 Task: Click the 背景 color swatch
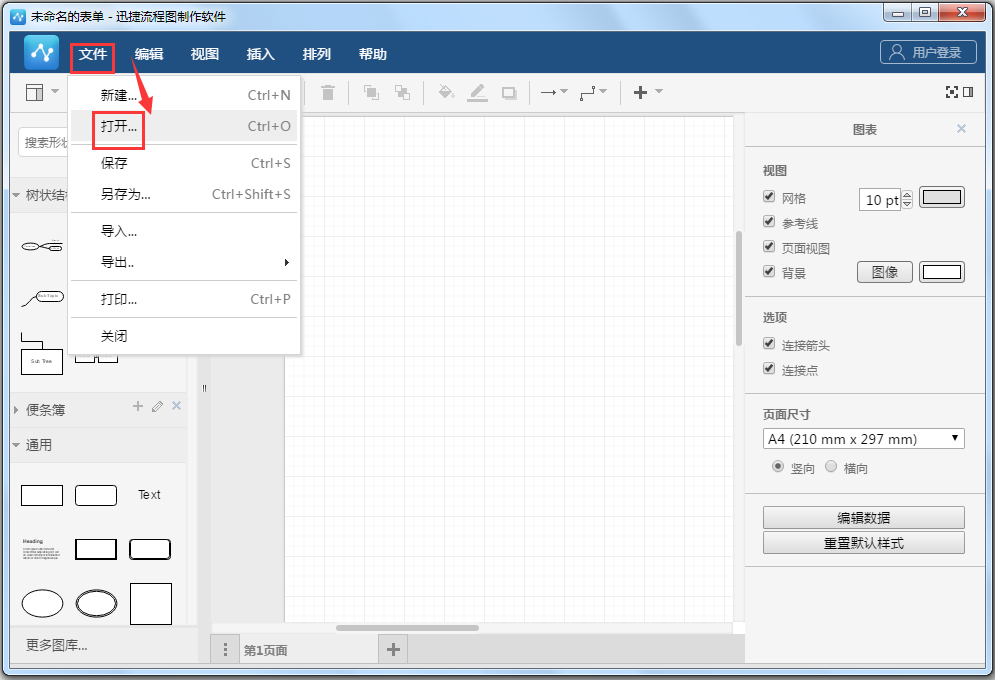pos(941,271)
